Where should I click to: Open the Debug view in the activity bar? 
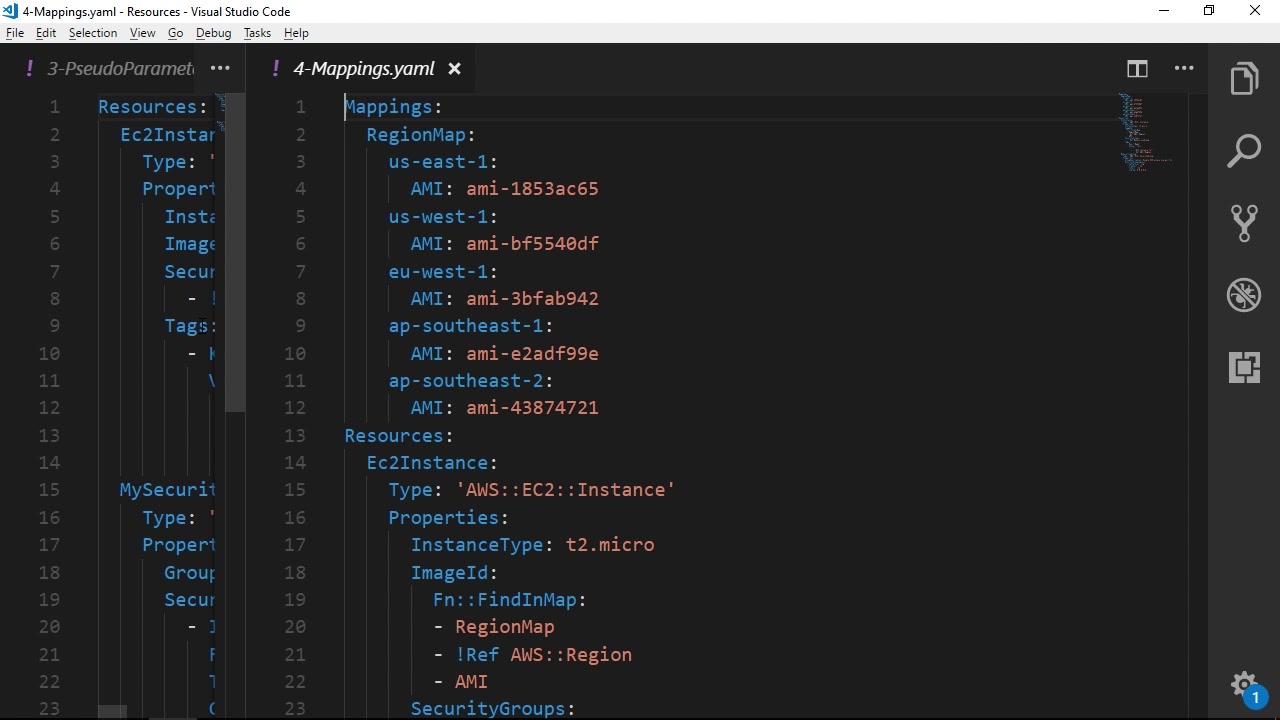point(1244,295)
